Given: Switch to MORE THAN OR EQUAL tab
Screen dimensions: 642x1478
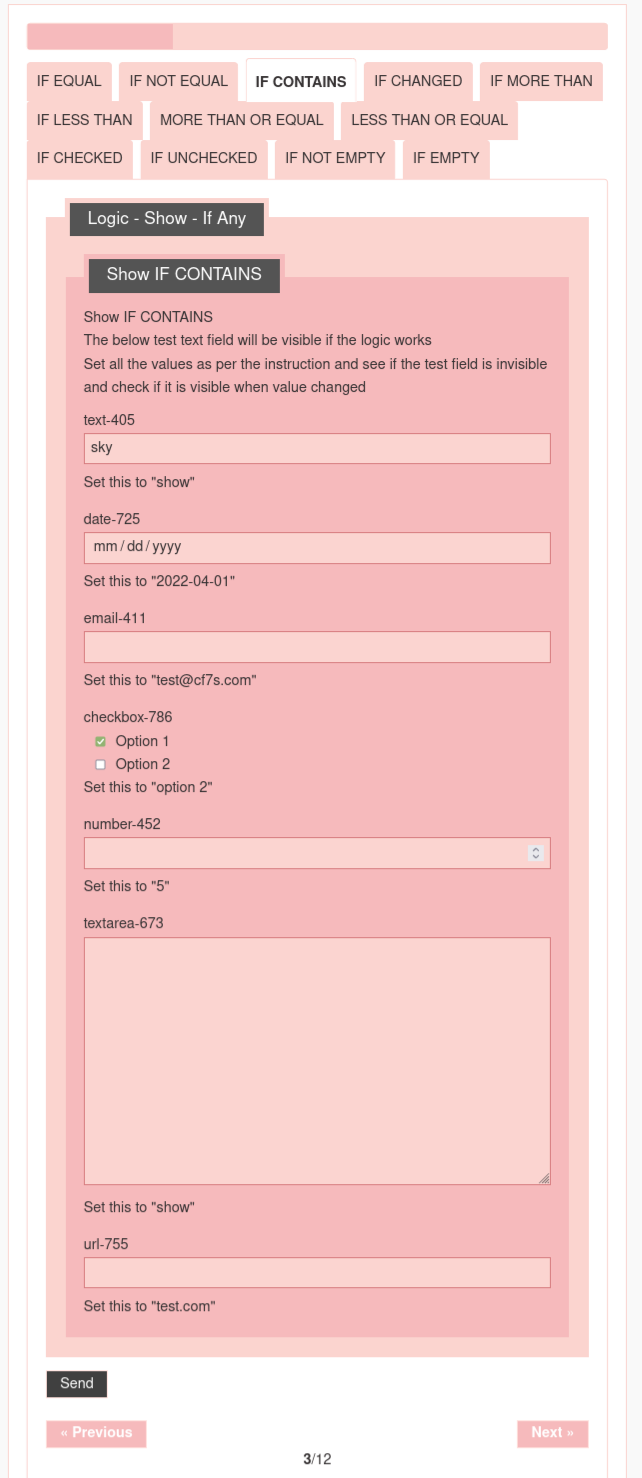Looking at the screenshot, I should (x=241, y=120).
